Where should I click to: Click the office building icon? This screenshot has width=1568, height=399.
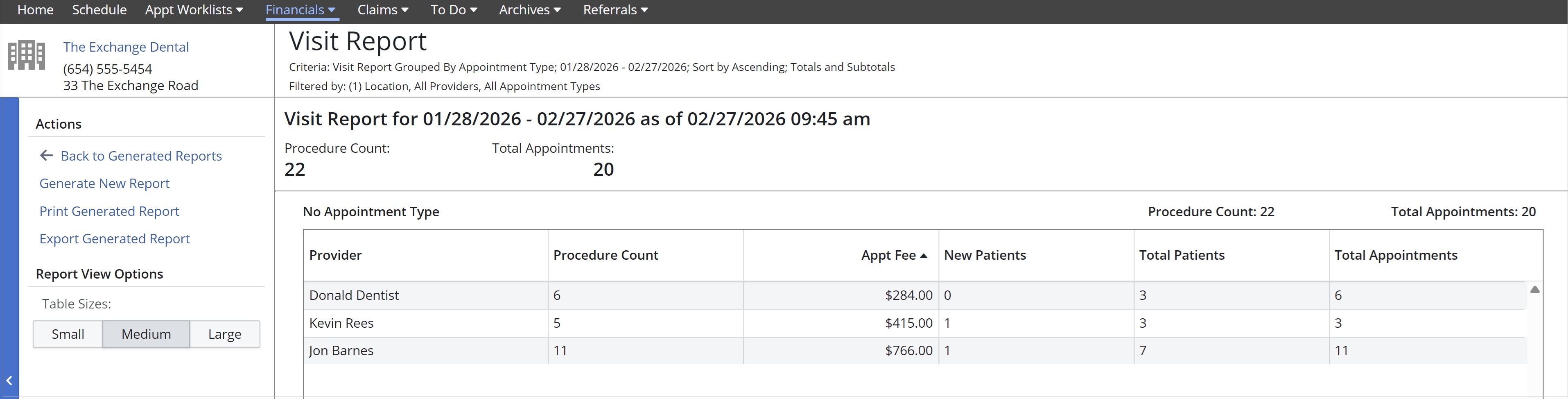26,55
